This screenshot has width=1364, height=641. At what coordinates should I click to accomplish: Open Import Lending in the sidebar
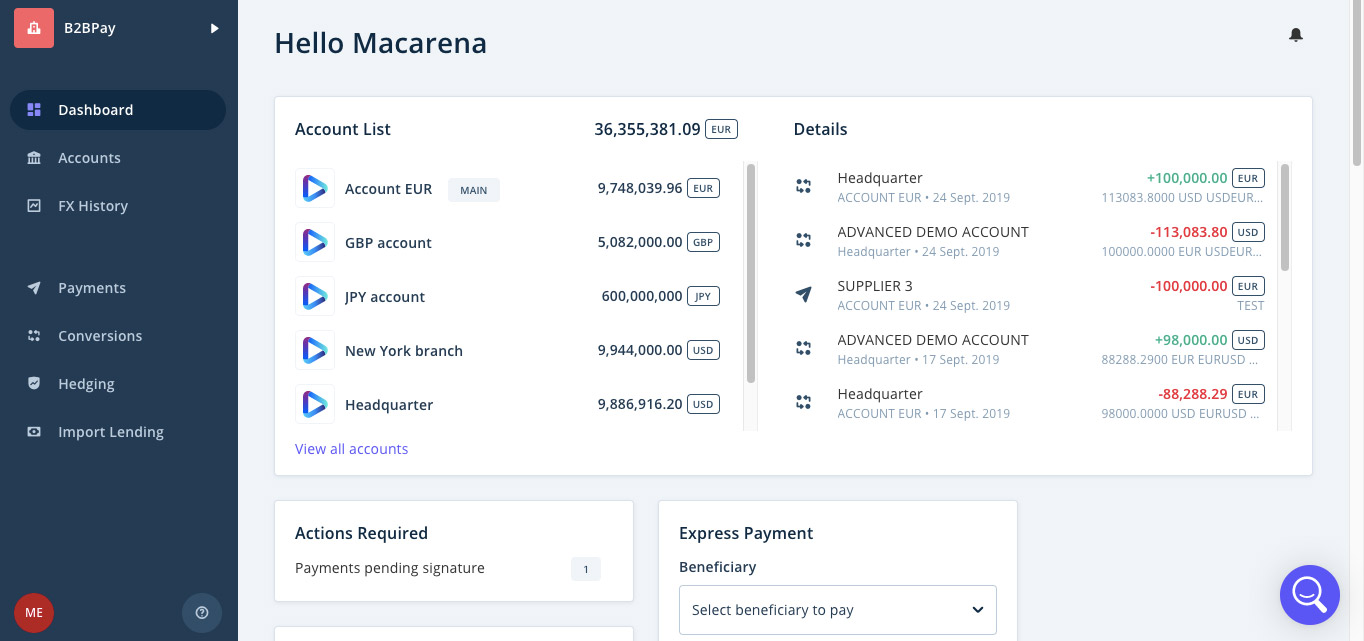tap(111, 432)
